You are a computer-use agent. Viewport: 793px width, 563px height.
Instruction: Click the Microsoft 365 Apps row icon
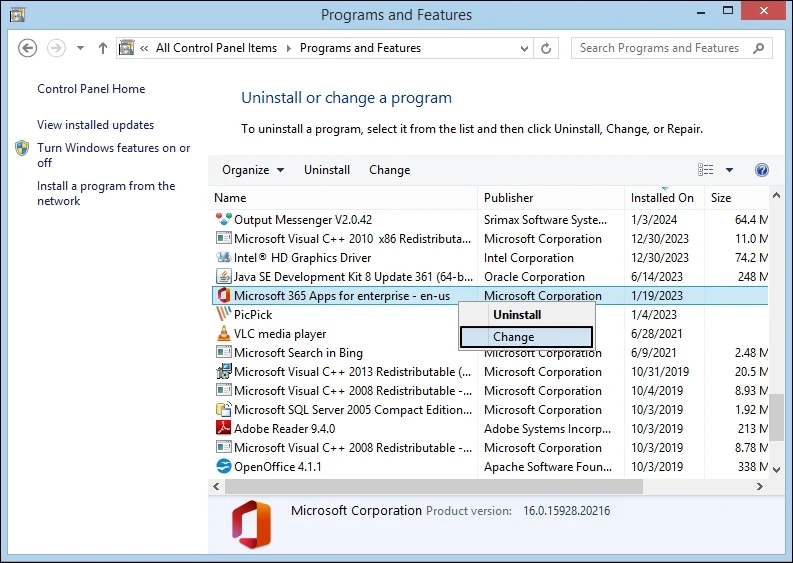click(224, 295)
